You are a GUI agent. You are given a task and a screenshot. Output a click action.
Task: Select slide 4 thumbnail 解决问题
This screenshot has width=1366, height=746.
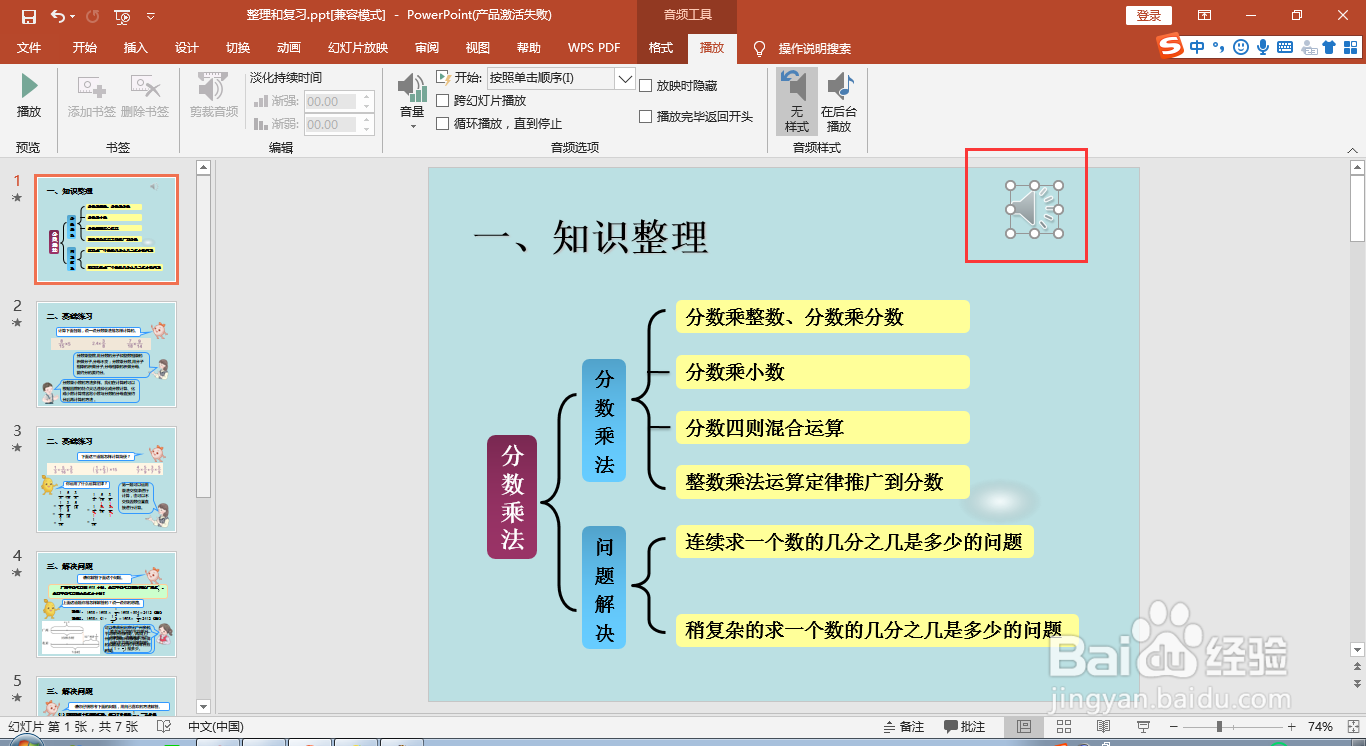tap(106, 604)
